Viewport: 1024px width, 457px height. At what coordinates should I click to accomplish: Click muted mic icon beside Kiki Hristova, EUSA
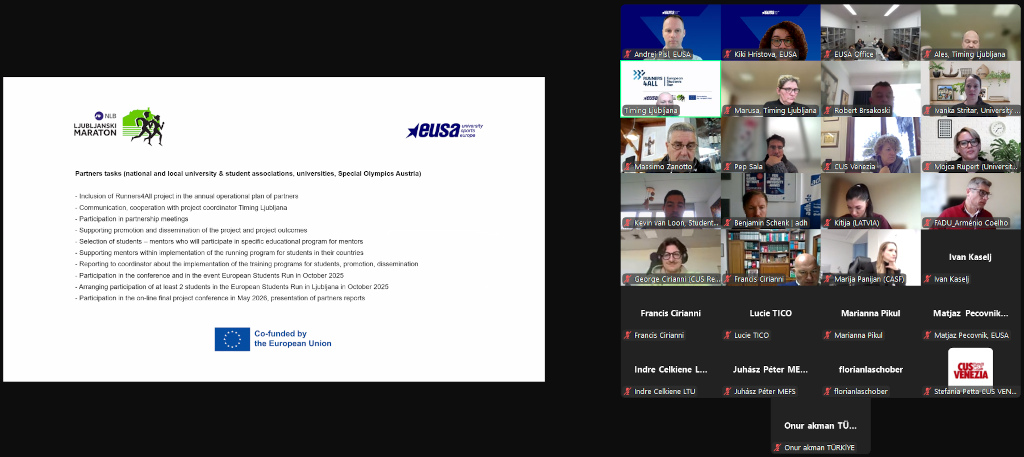click(x=728, y=54)
